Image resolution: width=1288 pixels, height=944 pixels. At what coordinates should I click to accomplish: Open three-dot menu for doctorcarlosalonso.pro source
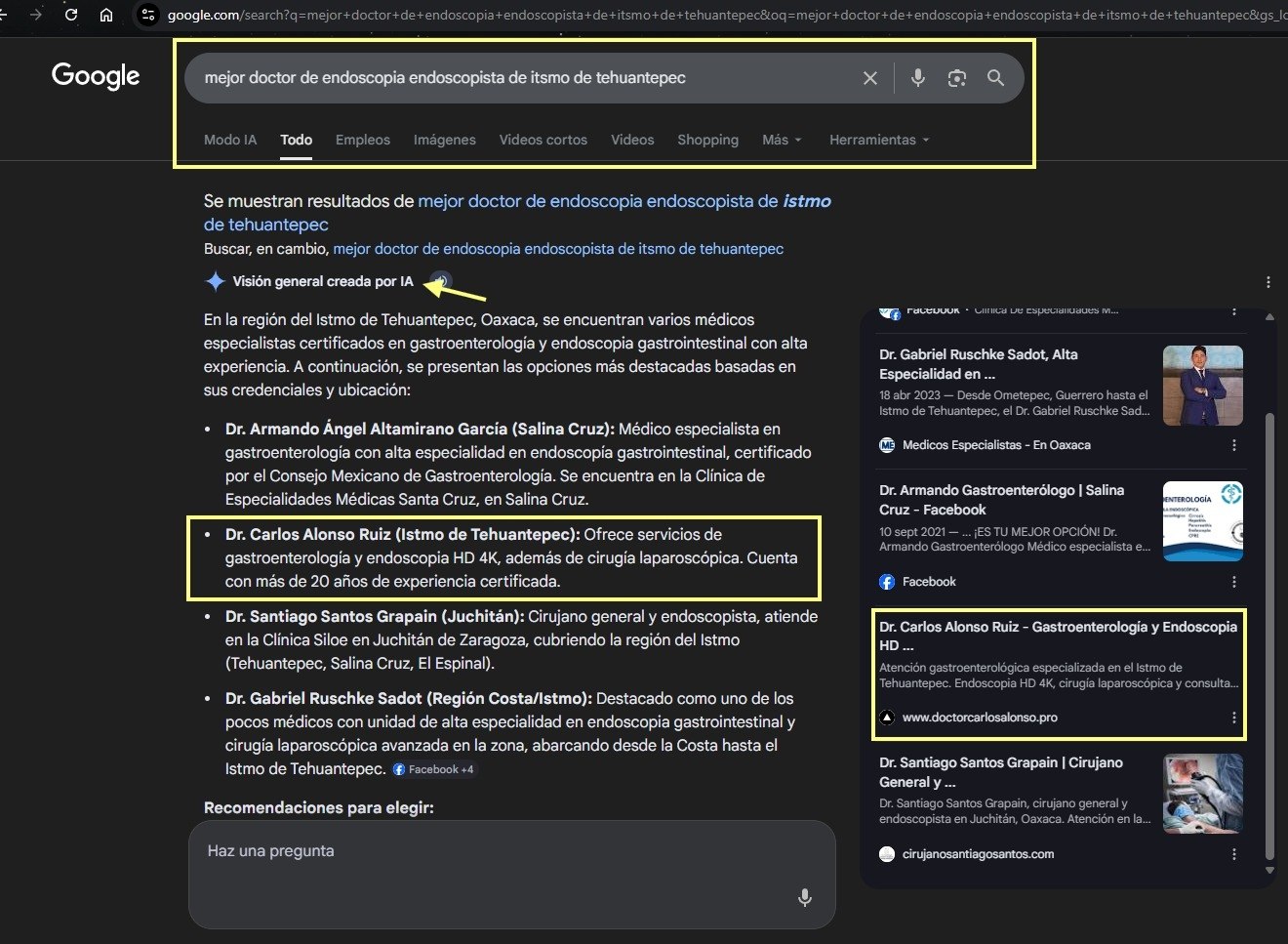1234,718
